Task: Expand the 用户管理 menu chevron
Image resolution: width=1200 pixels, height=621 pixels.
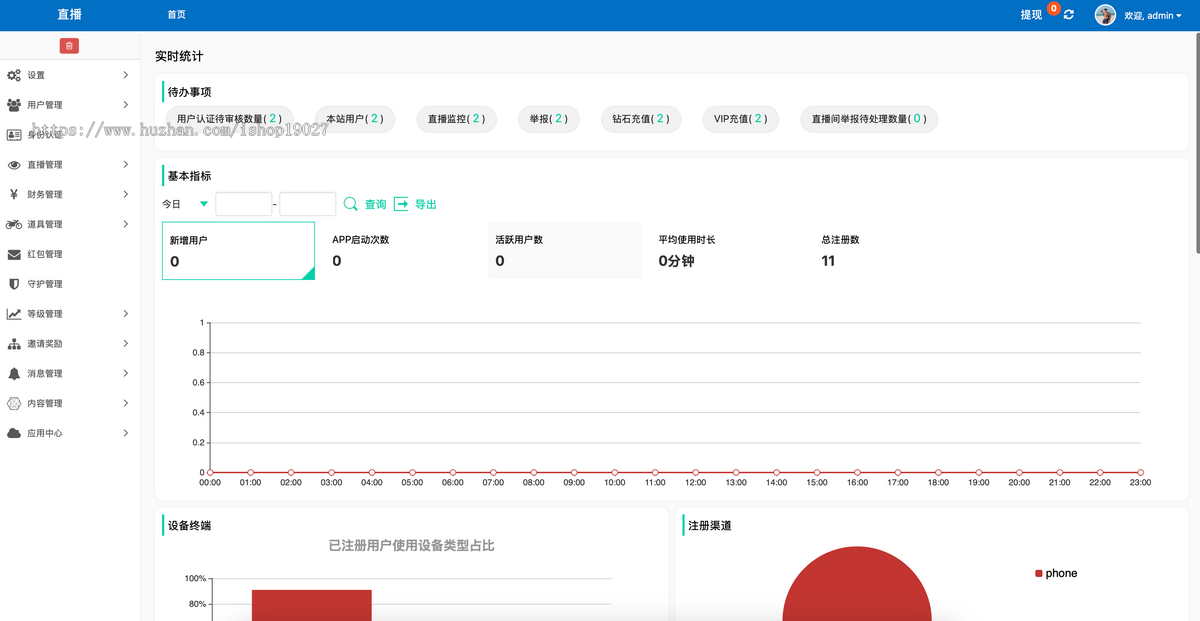Action: pyautogui.click(x=125, y=105)
